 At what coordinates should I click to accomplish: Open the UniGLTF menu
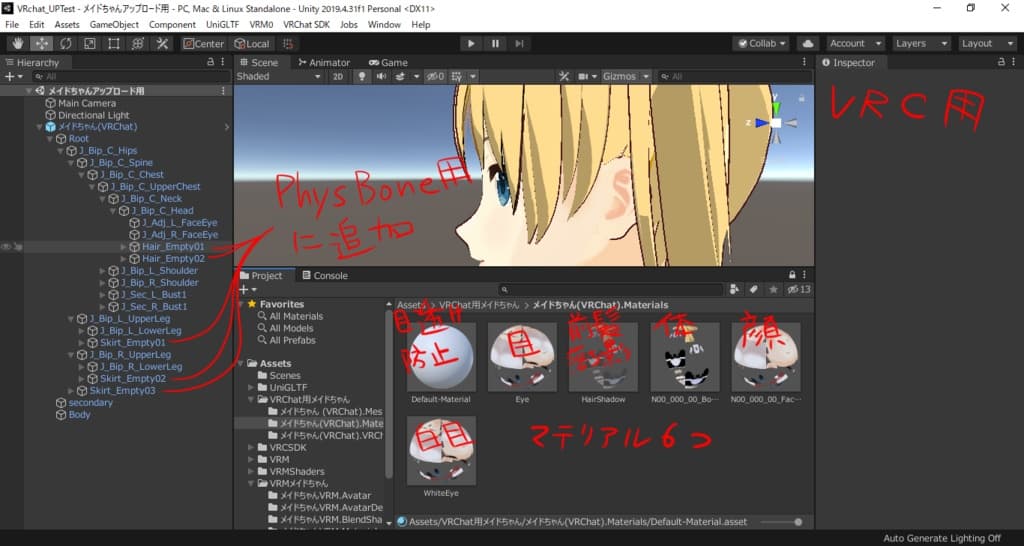[223, 25]
